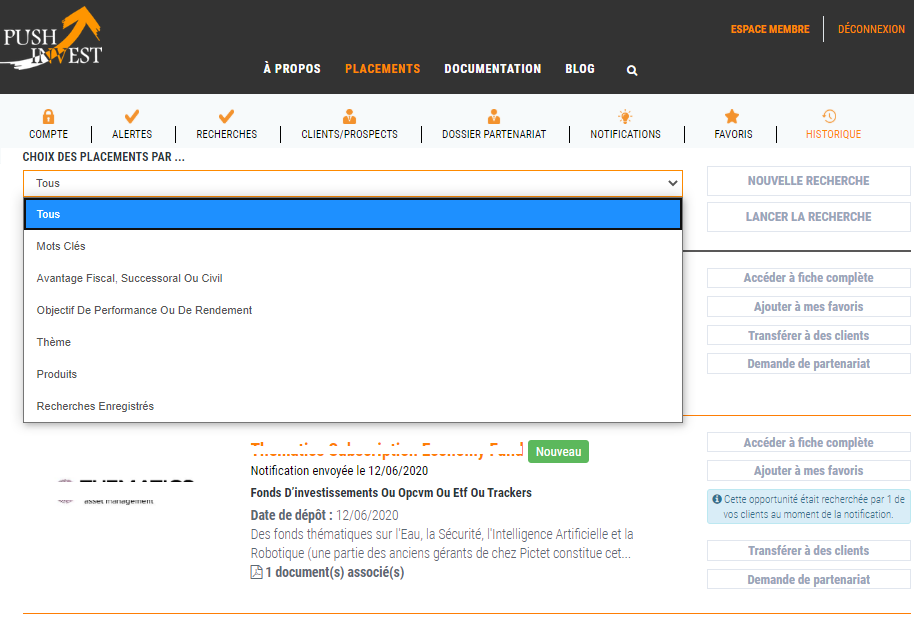This screenshot has height=618, width=914.
Task: Click the Recherches checkmark icon
Action: [226, 116]
